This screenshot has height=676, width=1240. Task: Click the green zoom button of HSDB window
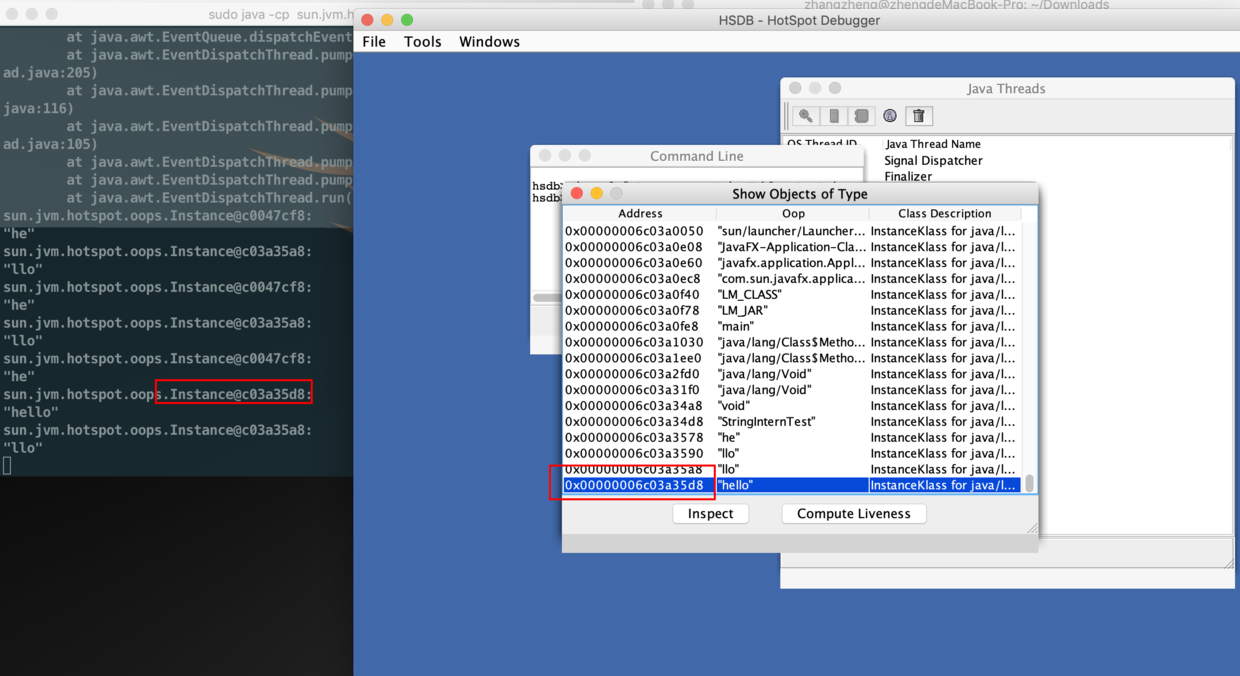[x=407, y=20]
